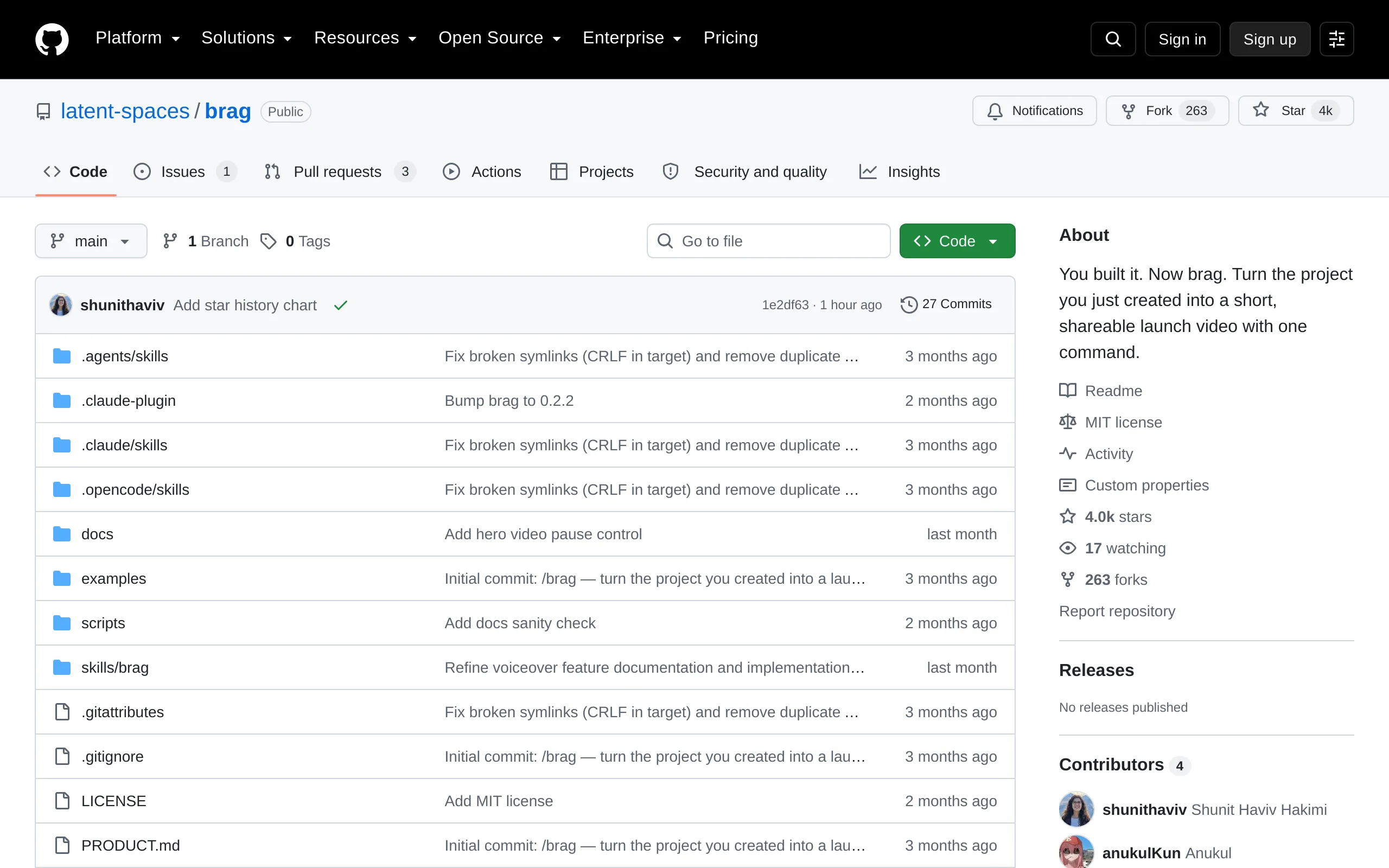The image size is (1389, 868).
Task: Expand the Open Source menu
Action: (x=499, y=38)
